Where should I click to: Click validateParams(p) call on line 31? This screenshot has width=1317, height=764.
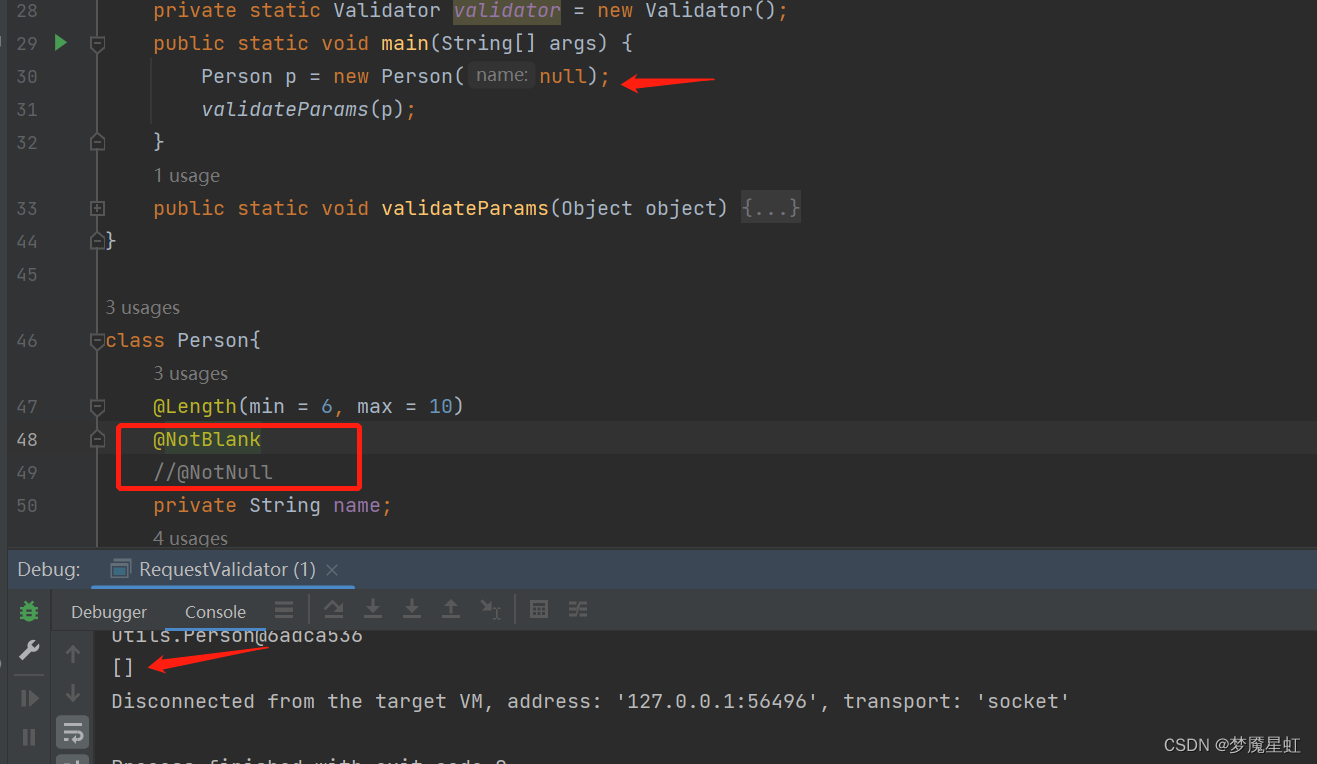click(x=308, y=109)
